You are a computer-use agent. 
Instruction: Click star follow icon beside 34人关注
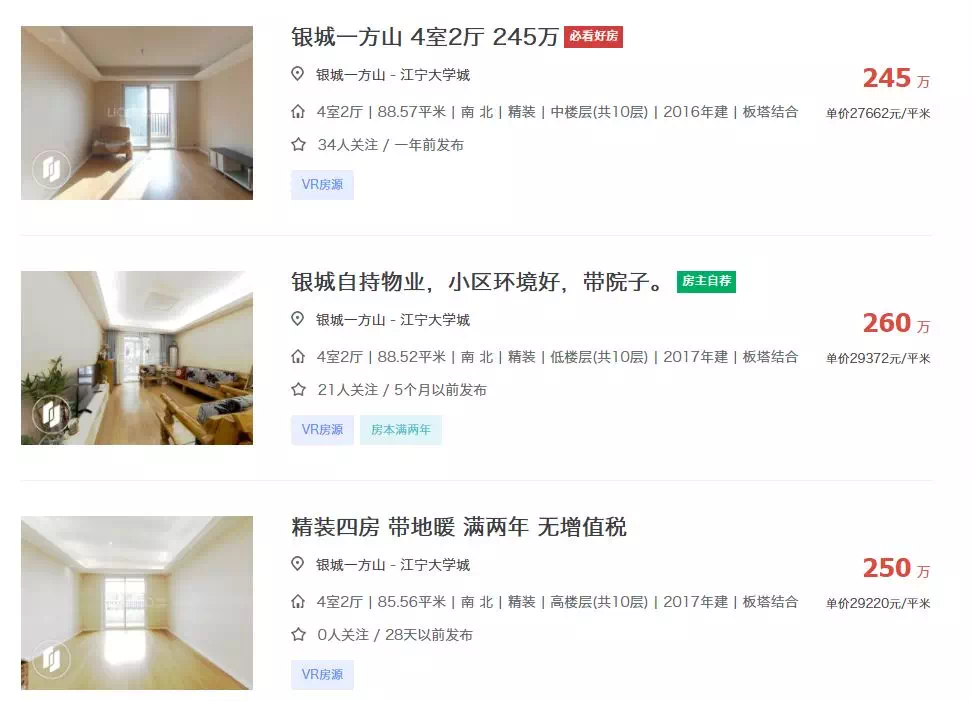point(298,145)
